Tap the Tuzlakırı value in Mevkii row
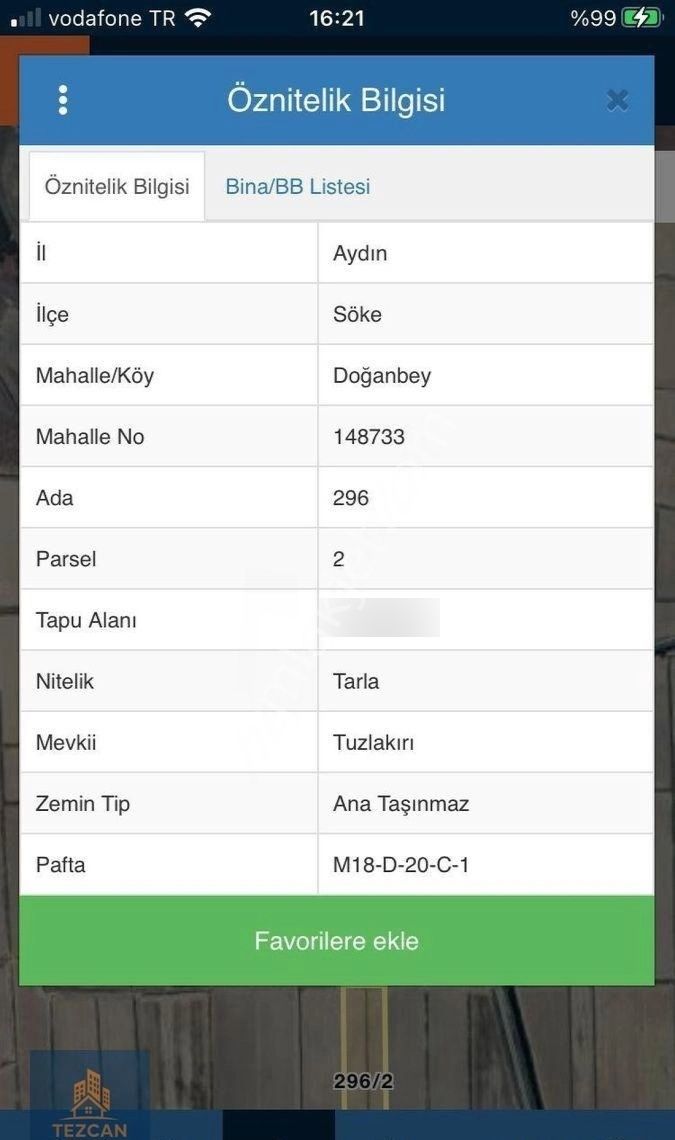The width and height of the screenshot is (675, 1140). [x=373, y=743]
